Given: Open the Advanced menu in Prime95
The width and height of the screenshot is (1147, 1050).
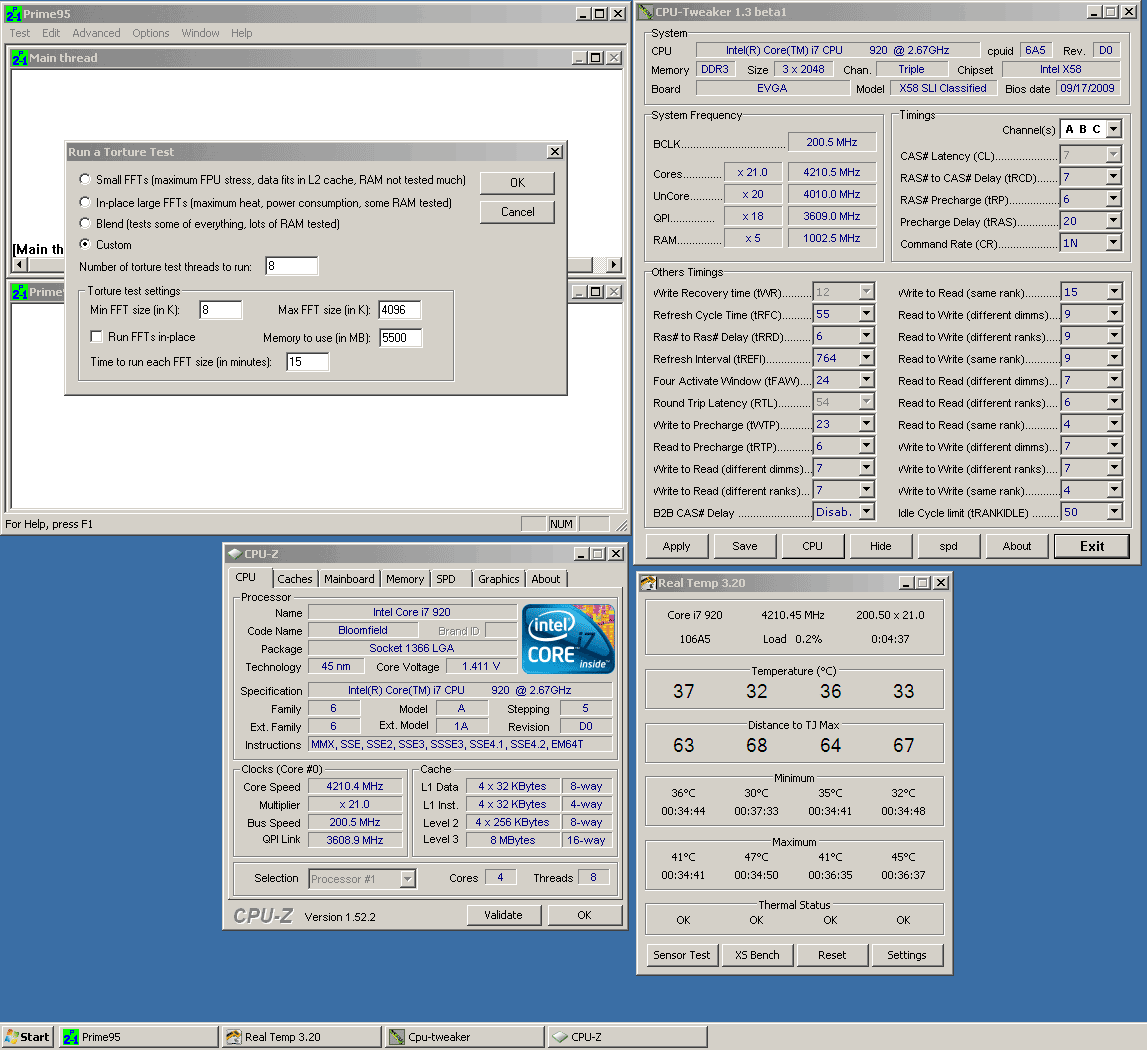Looking at the screenshot, I should coord(96,33).
